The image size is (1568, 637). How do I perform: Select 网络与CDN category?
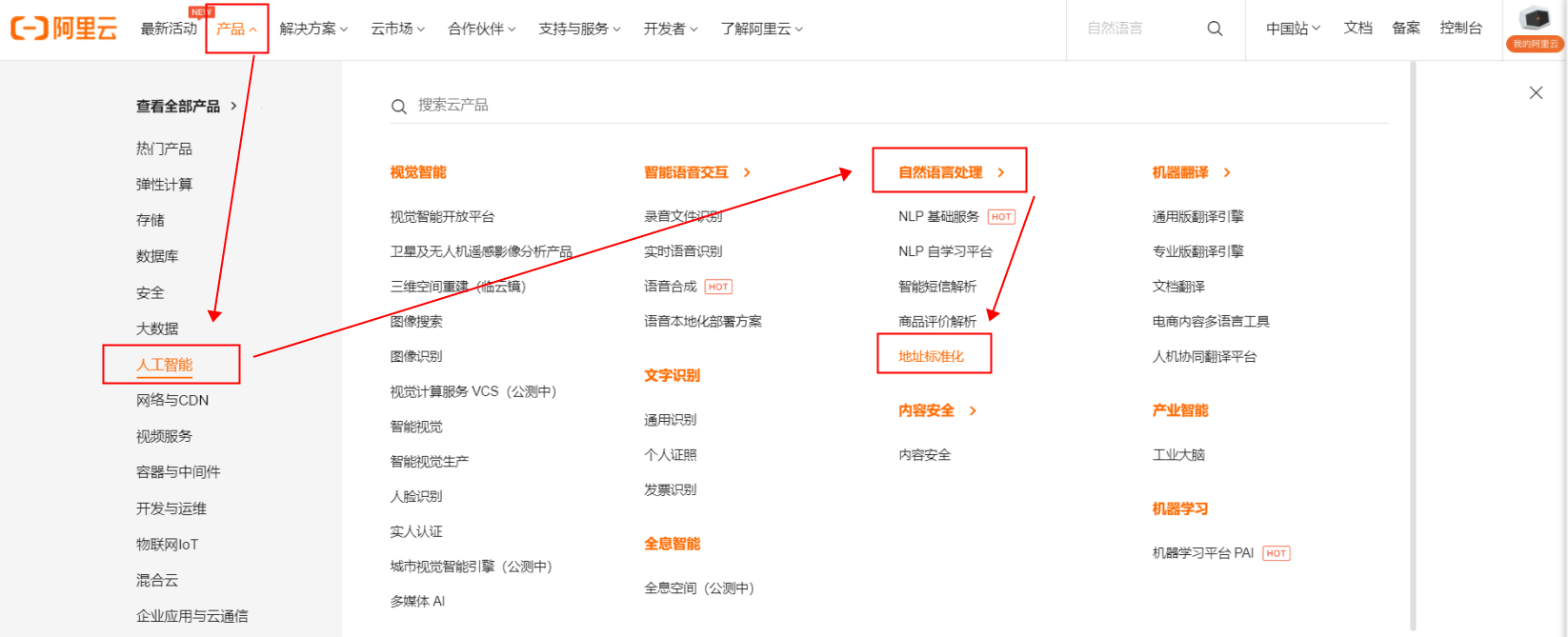[172, 400]
